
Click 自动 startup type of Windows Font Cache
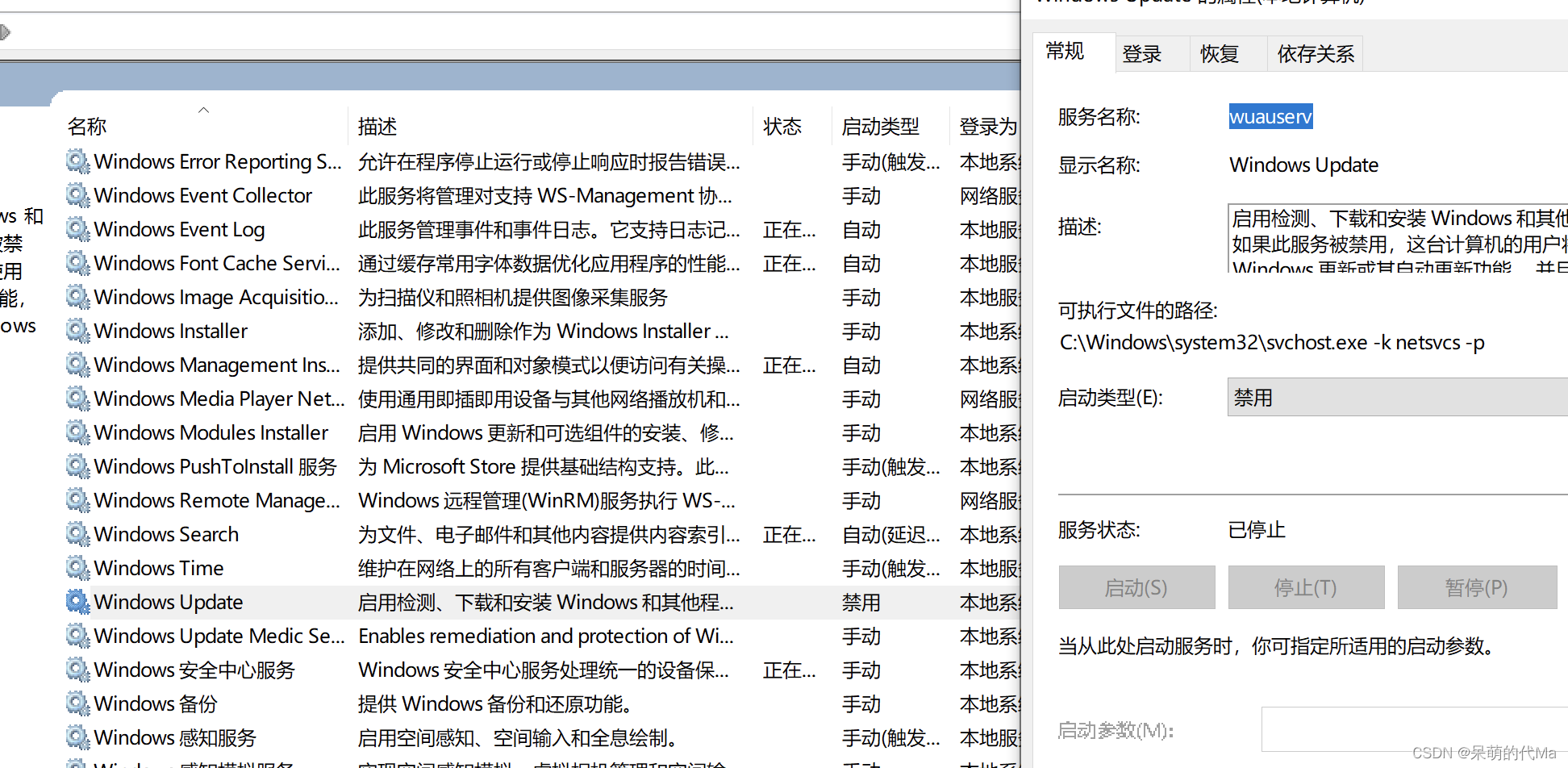coord(861,263)
